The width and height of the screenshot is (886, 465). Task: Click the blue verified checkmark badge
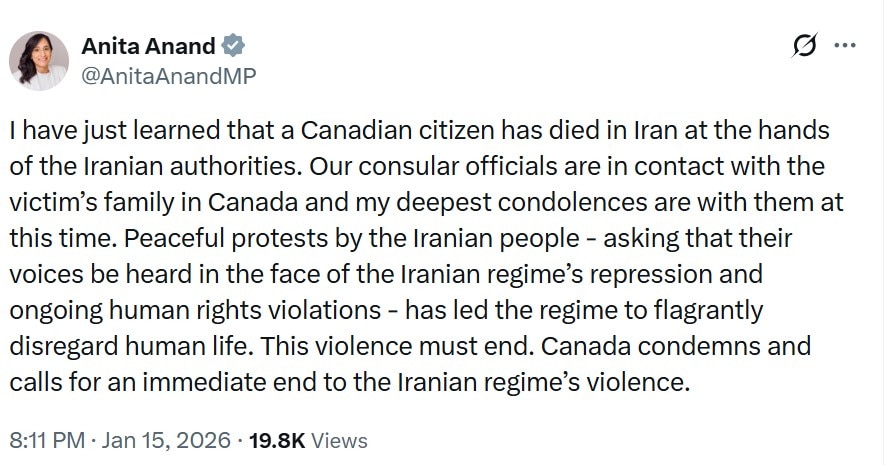tap(233, 46)
